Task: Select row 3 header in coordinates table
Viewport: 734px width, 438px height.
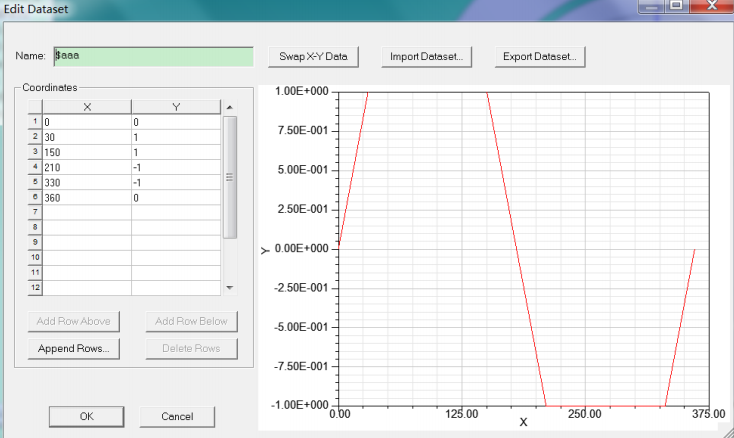Action: pyautogui.click(x=35, y=152)
